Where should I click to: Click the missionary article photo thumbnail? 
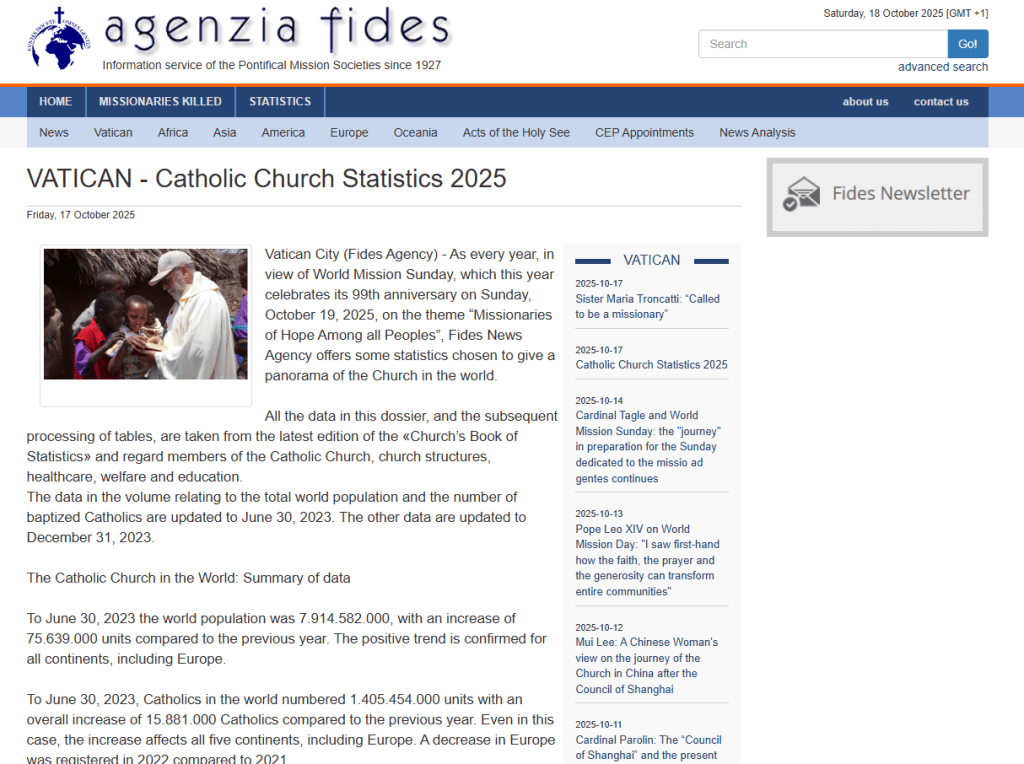click(x=146, y=314)
